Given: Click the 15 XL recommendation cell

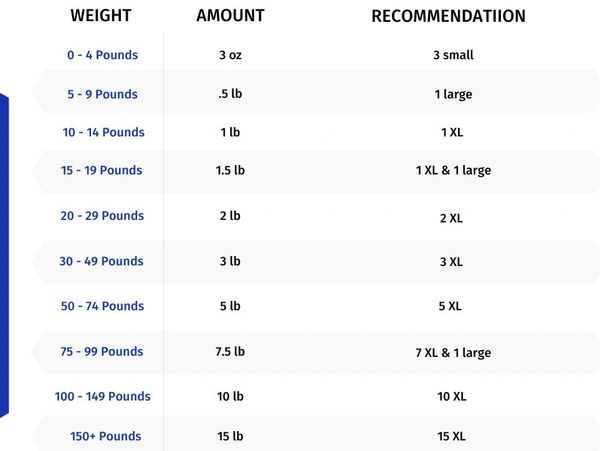Looking at the screenshot, I should [452, 436].
